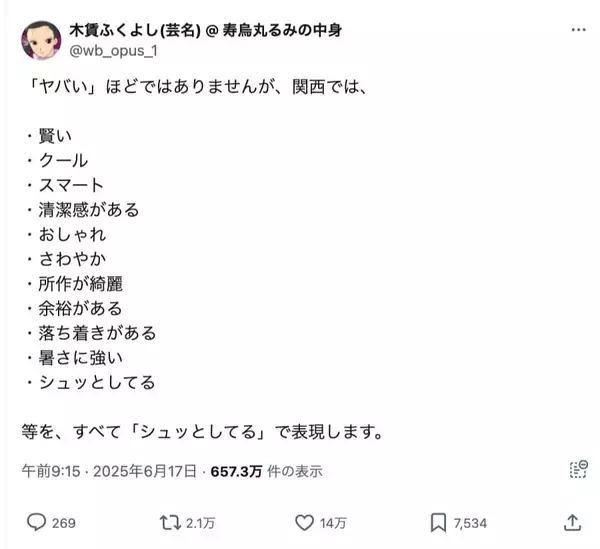Screen dimensions: 600x549
Task: Bookmark this post using the bookmark icon
Action: point(438,521)
